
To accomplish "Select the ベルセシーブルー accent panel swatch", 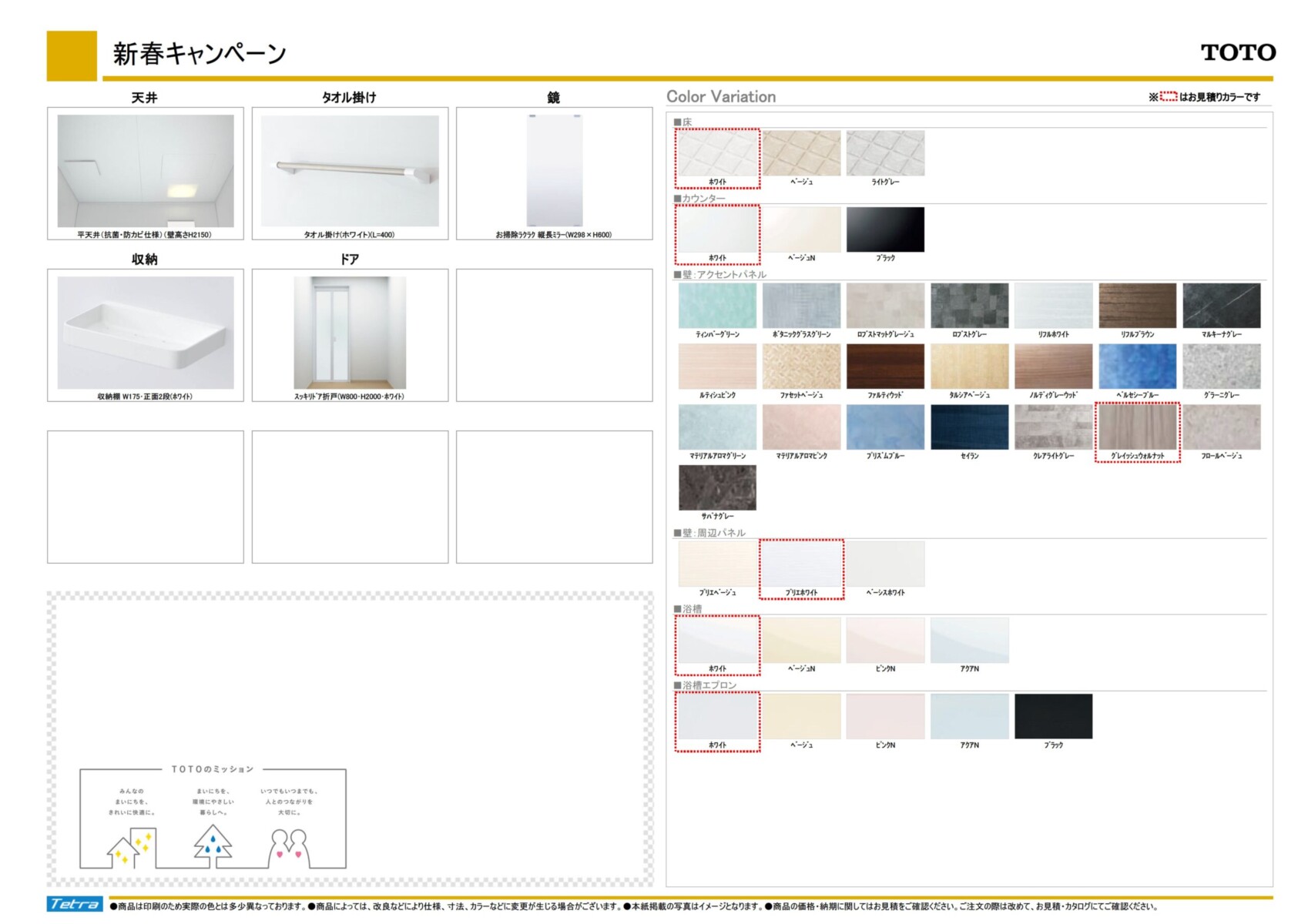I will point(1137,367).
